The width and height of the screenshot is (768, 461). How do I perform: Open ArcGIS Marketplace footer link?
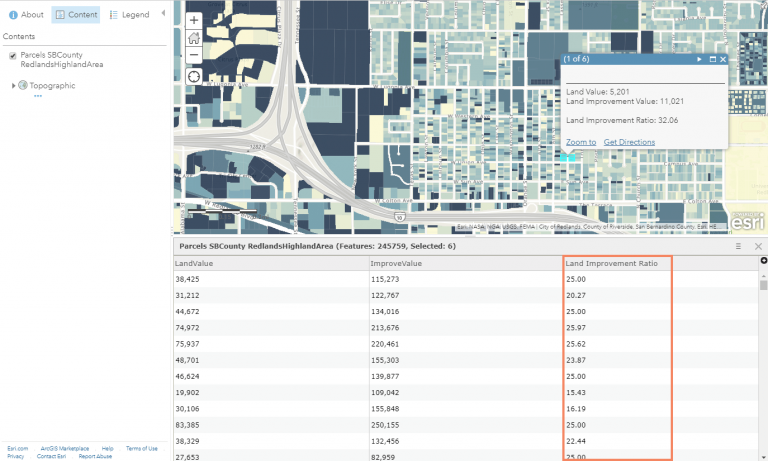tap(65, 448)
